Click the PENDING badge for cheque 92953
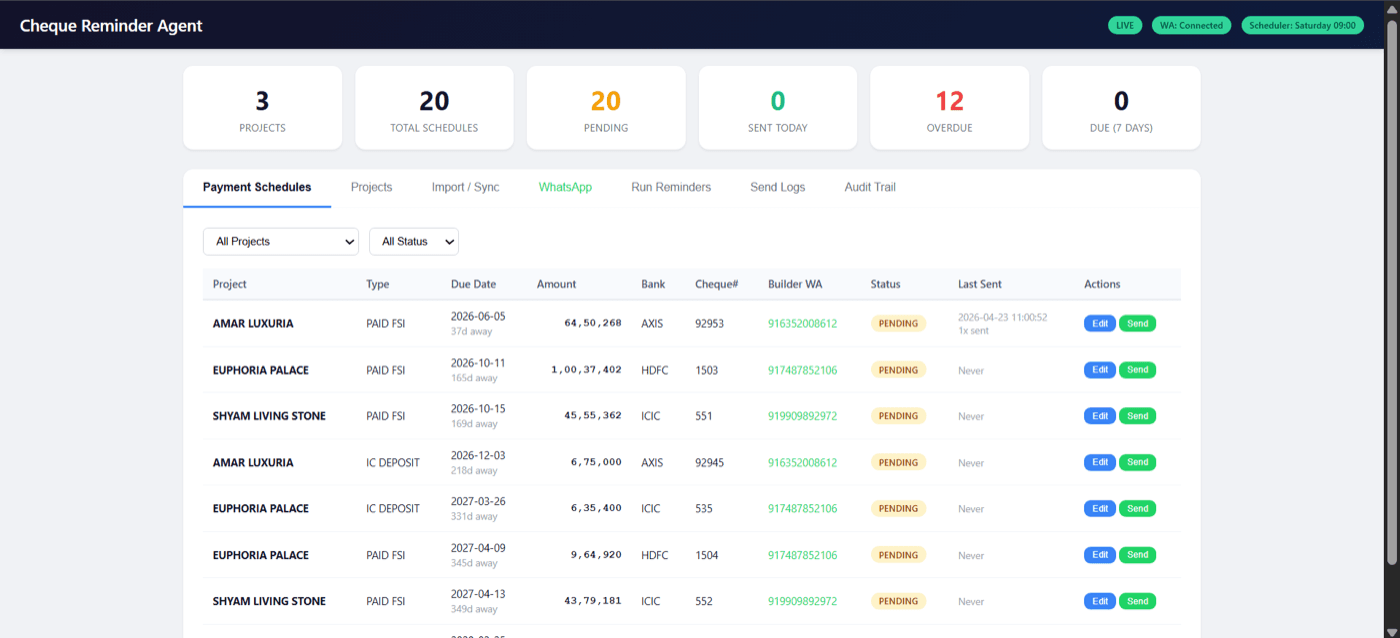 click(898, 324)
